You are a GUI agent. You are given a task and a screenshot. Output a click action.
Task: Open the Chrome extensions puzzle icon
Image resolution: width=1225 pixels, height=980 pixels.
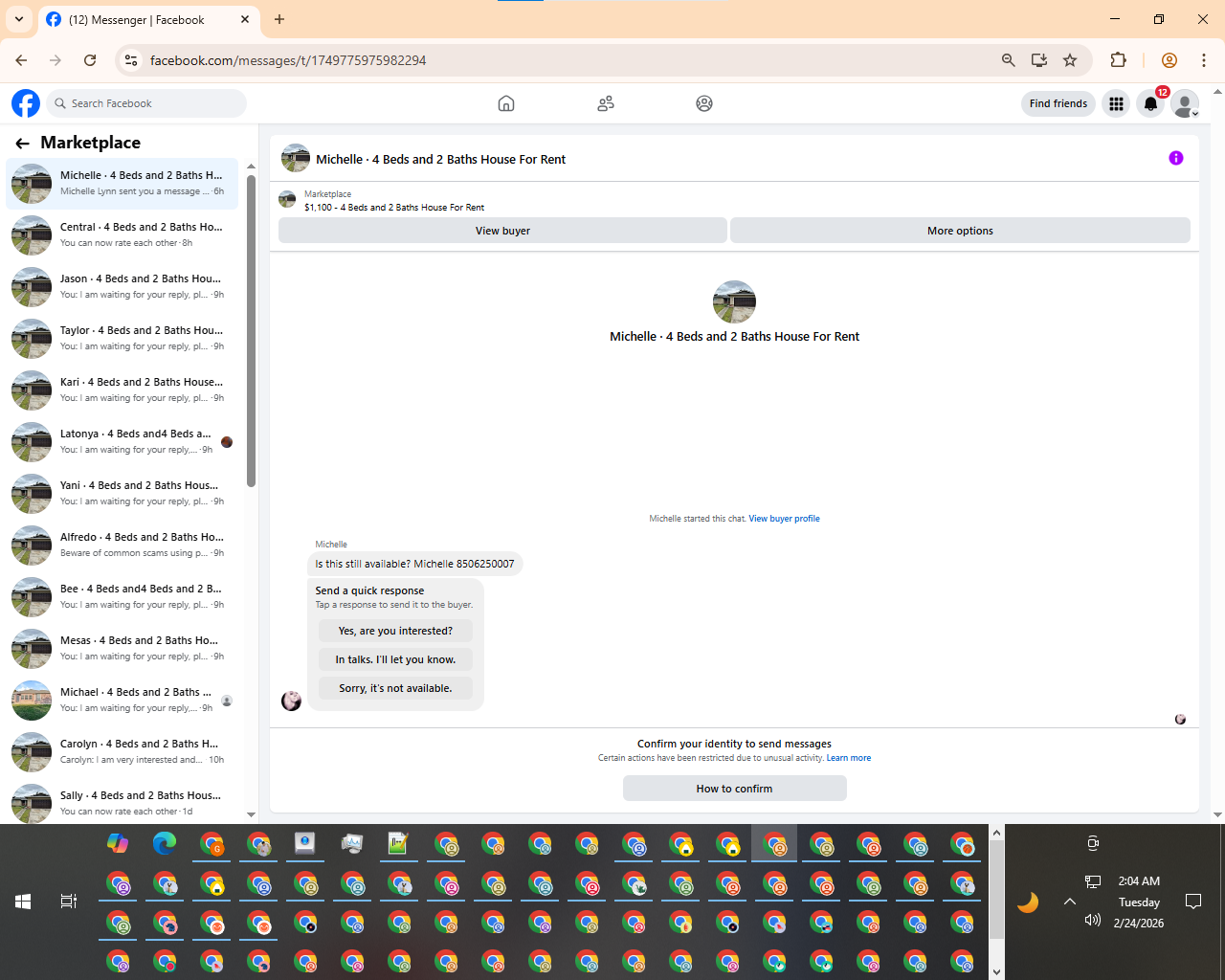(1118, 60)
